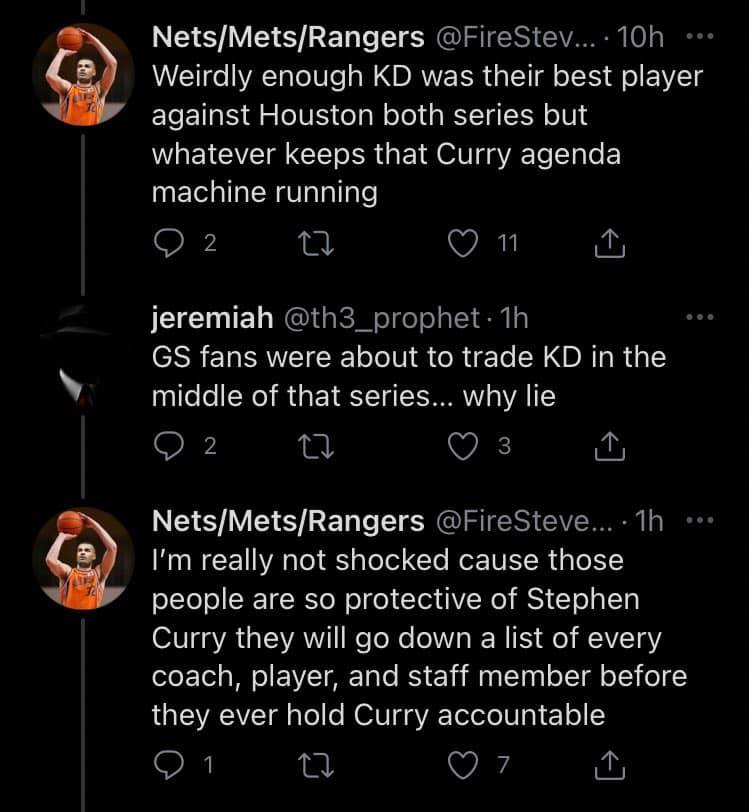Like the tweet with 7 likes
The image size is (749, 812).
pos(464,766)
